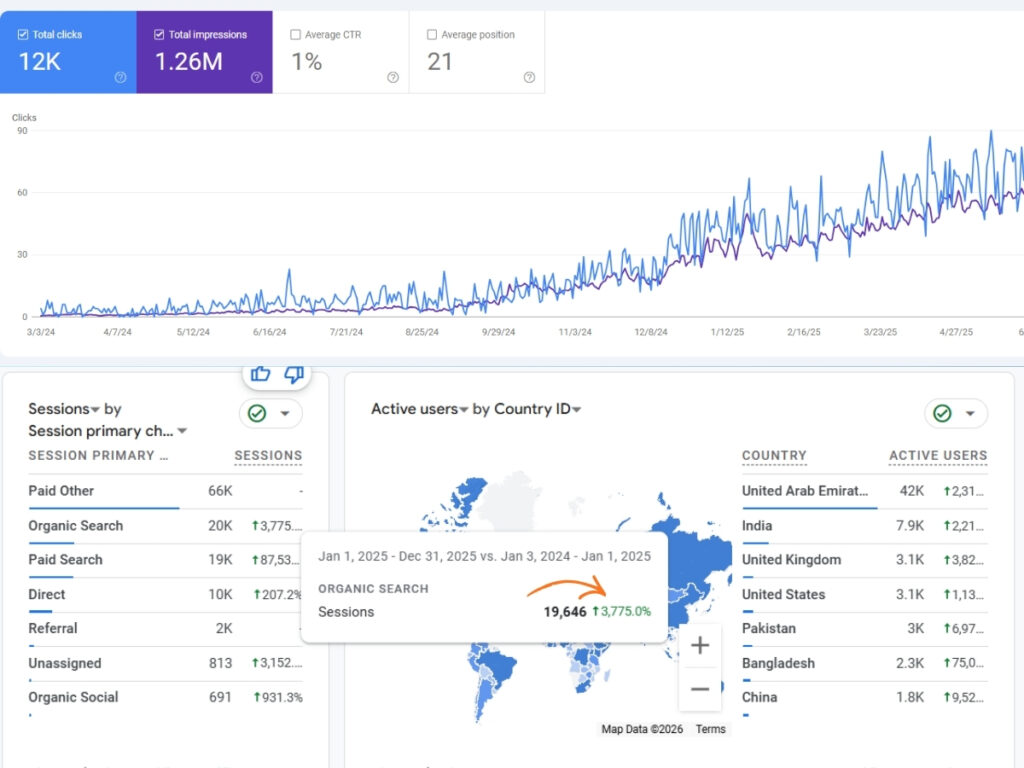Enable the Average position checkbox

click(x=432, y=35)
